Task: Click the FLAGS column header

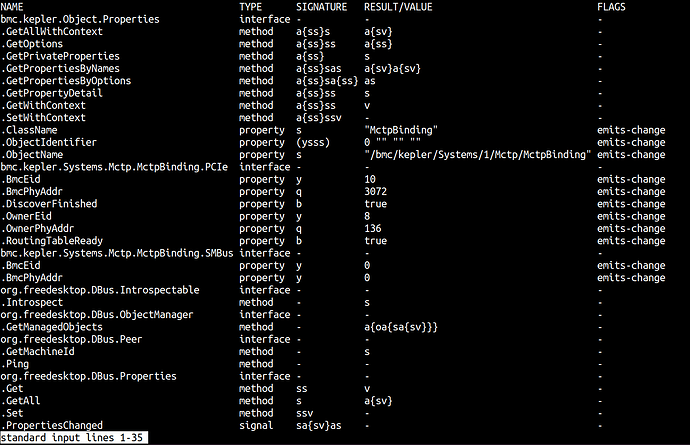Action: pos(611,7)
